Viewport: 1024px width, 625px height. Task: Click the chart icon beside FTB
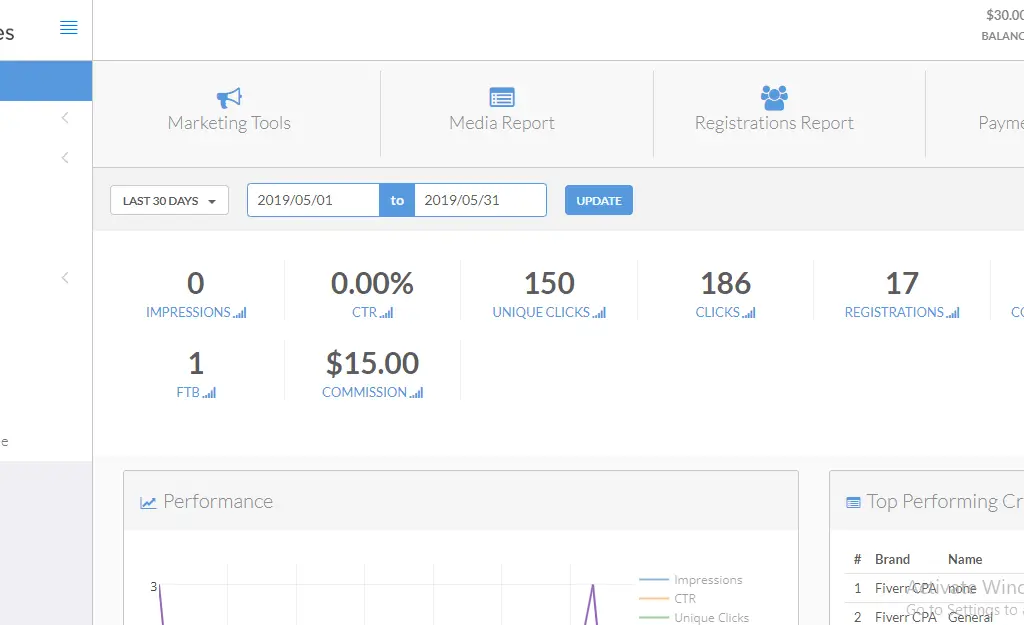point(209,393)
